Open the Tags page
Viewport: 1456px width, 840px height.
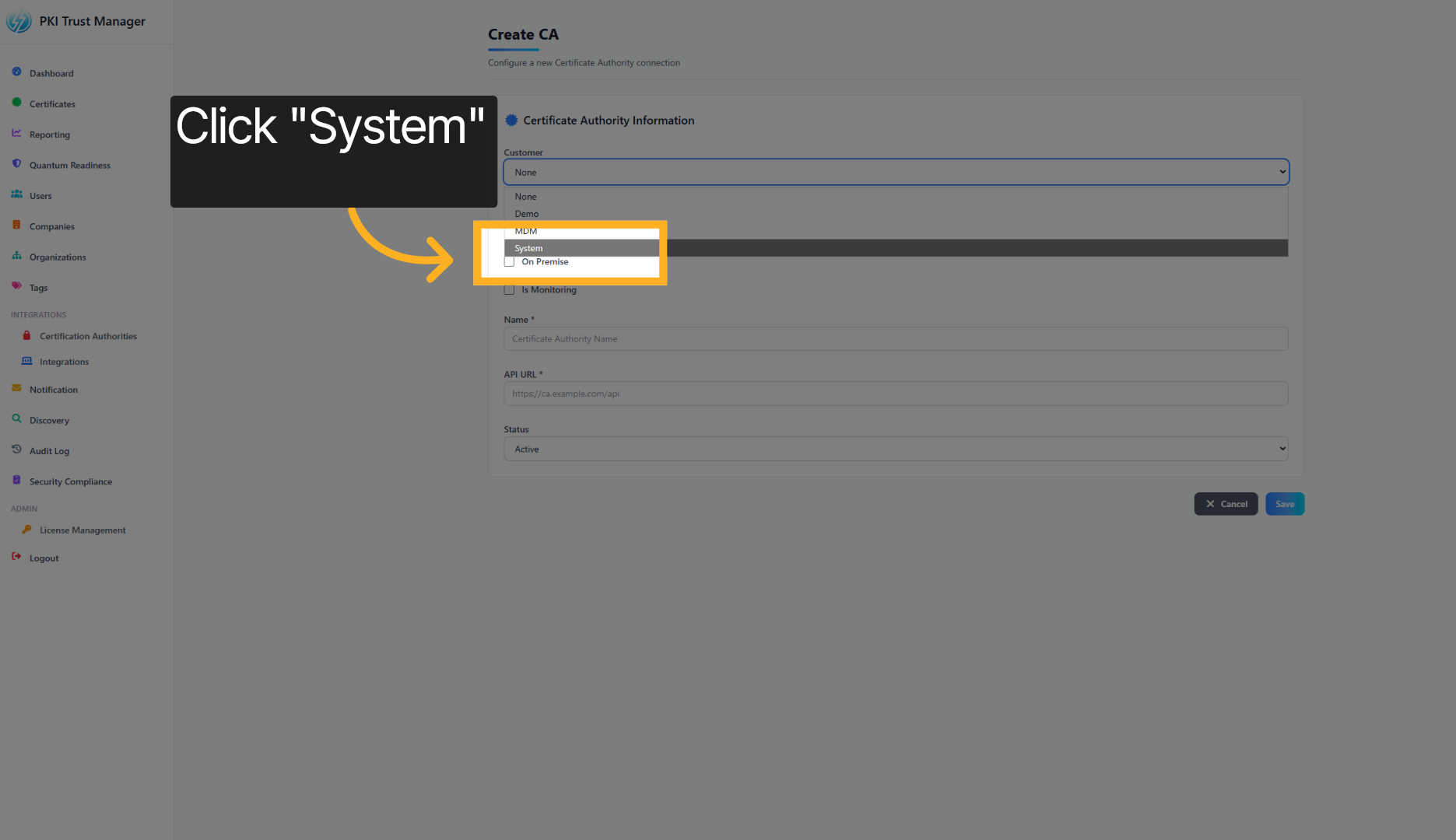[x=39, y=288]
